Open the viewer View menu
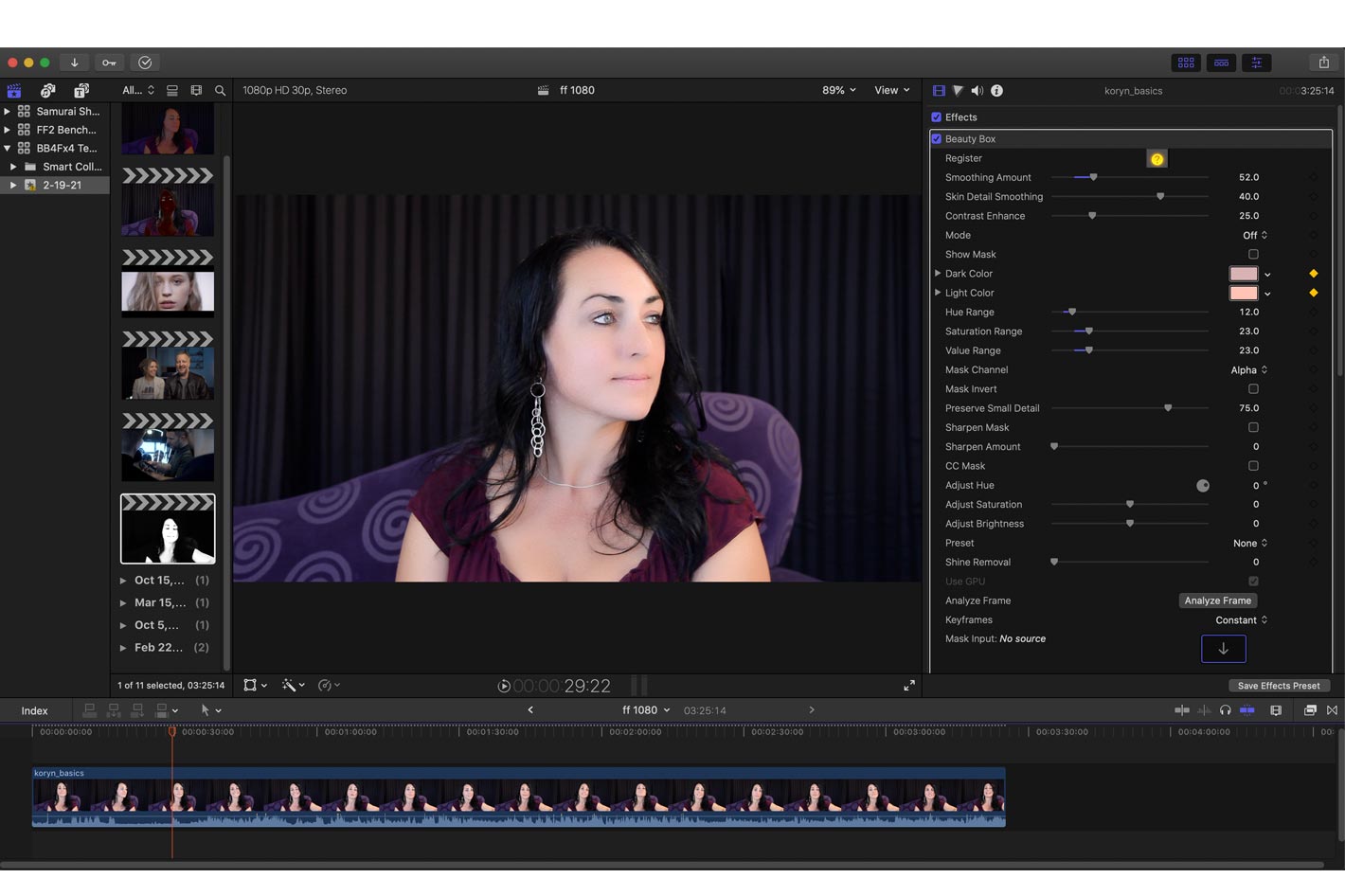This screenshot has height=896, width=1345. click(x=891, y=90)
